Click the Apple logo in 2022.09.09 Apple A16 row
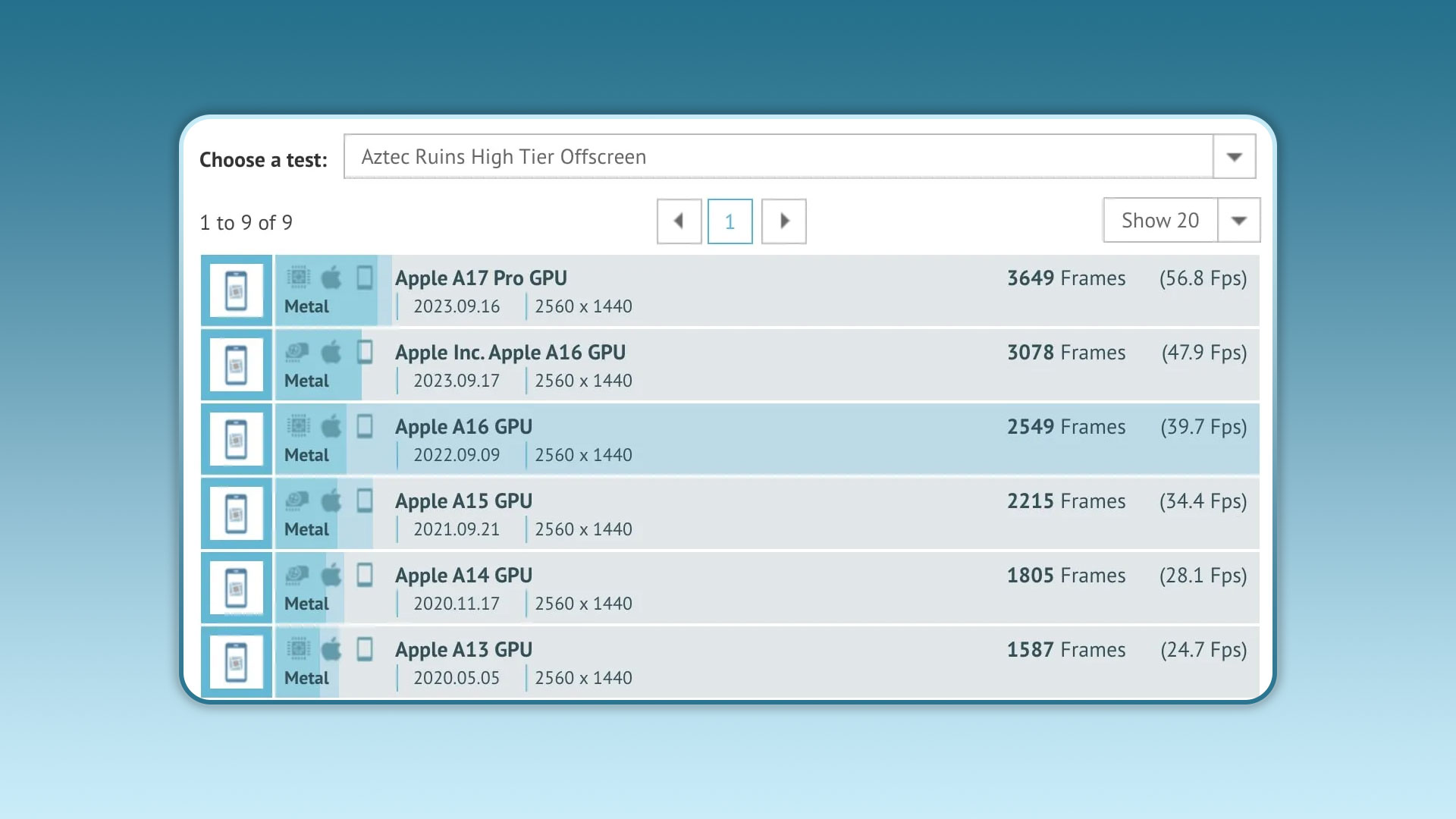 click(x=331, y=426)
